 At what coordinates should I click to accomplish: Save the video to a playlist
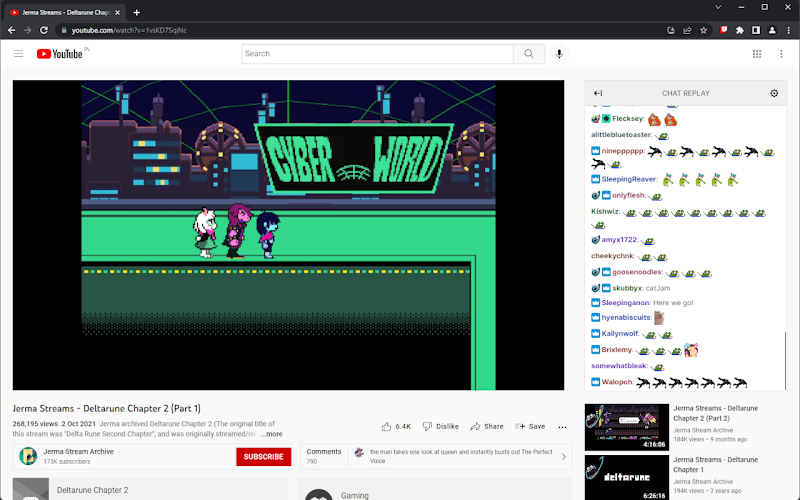530,426
